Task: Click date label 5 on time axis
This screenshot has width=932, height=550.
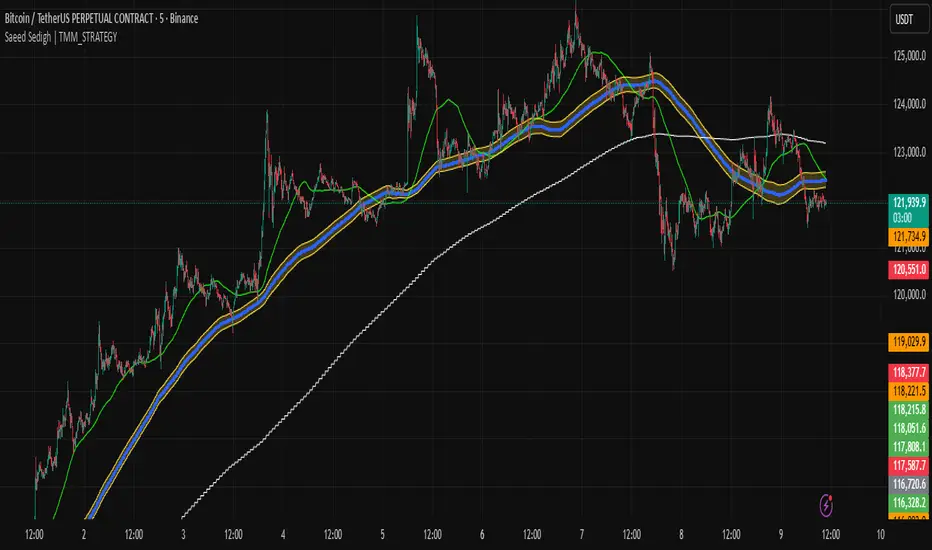Action: pyautogui.click(x=382, y=535)
